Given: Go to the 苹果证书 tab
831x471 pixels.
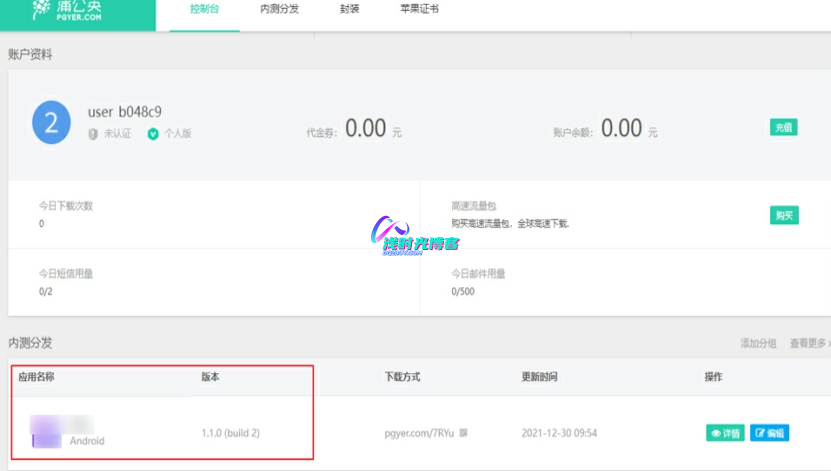Looking at the screenshot, I should [x=418, y=9].
